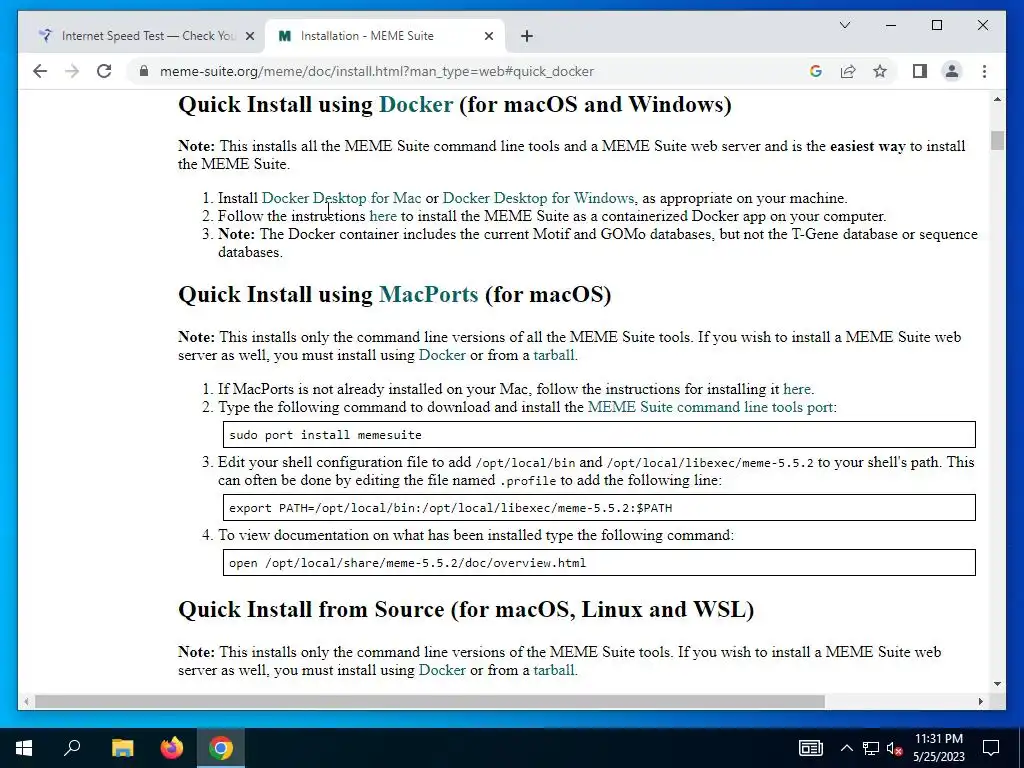The width and height of the screenshot is (1024, 768).
Task: View site info via the padlock icon
Action: tap(144, 71)
